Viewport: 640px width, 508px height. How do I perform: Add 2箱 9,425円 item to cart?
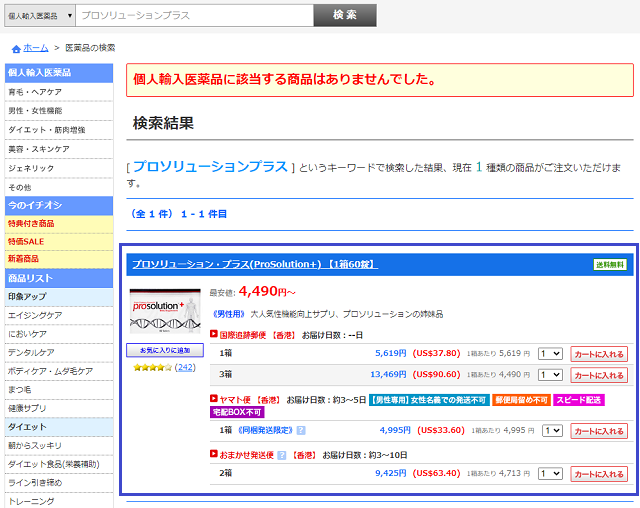click(x=599, y=474)
